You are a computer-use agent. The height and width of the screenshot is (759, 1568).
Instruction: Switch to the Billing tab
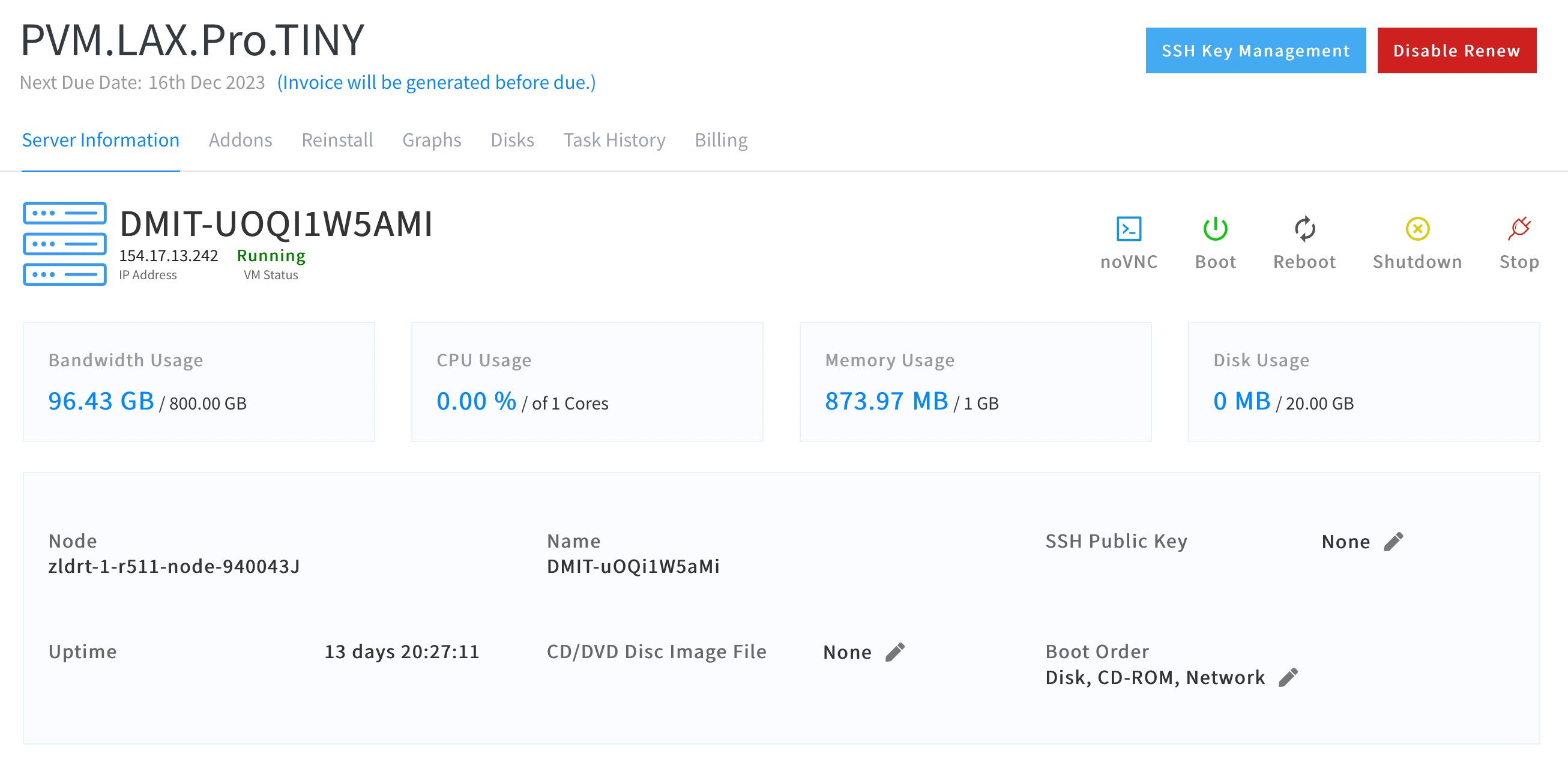(722, 140)
